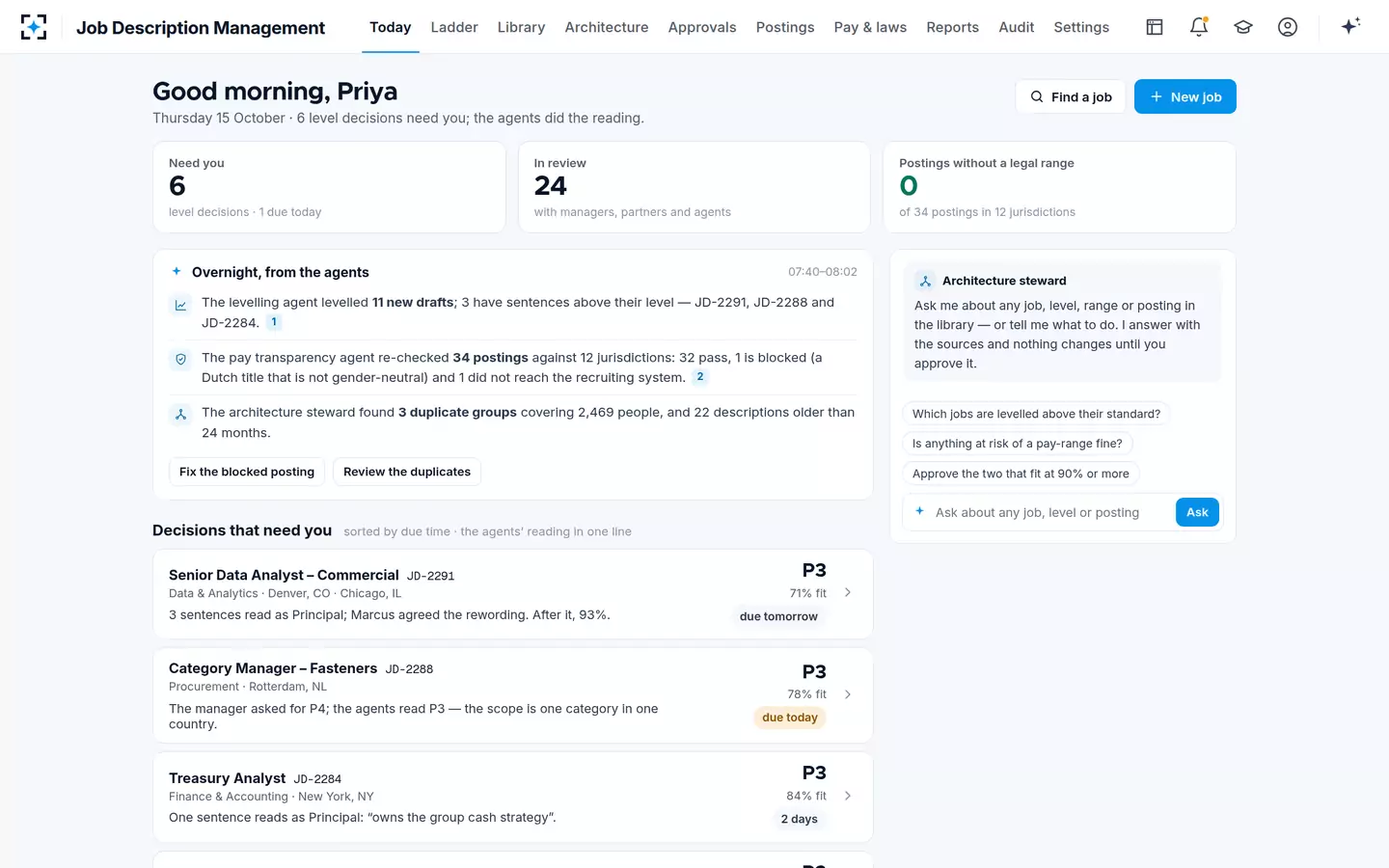Focus the Ask about any job input
The width and height of the screenshot is (1389, 868).
pos(1038,512)
